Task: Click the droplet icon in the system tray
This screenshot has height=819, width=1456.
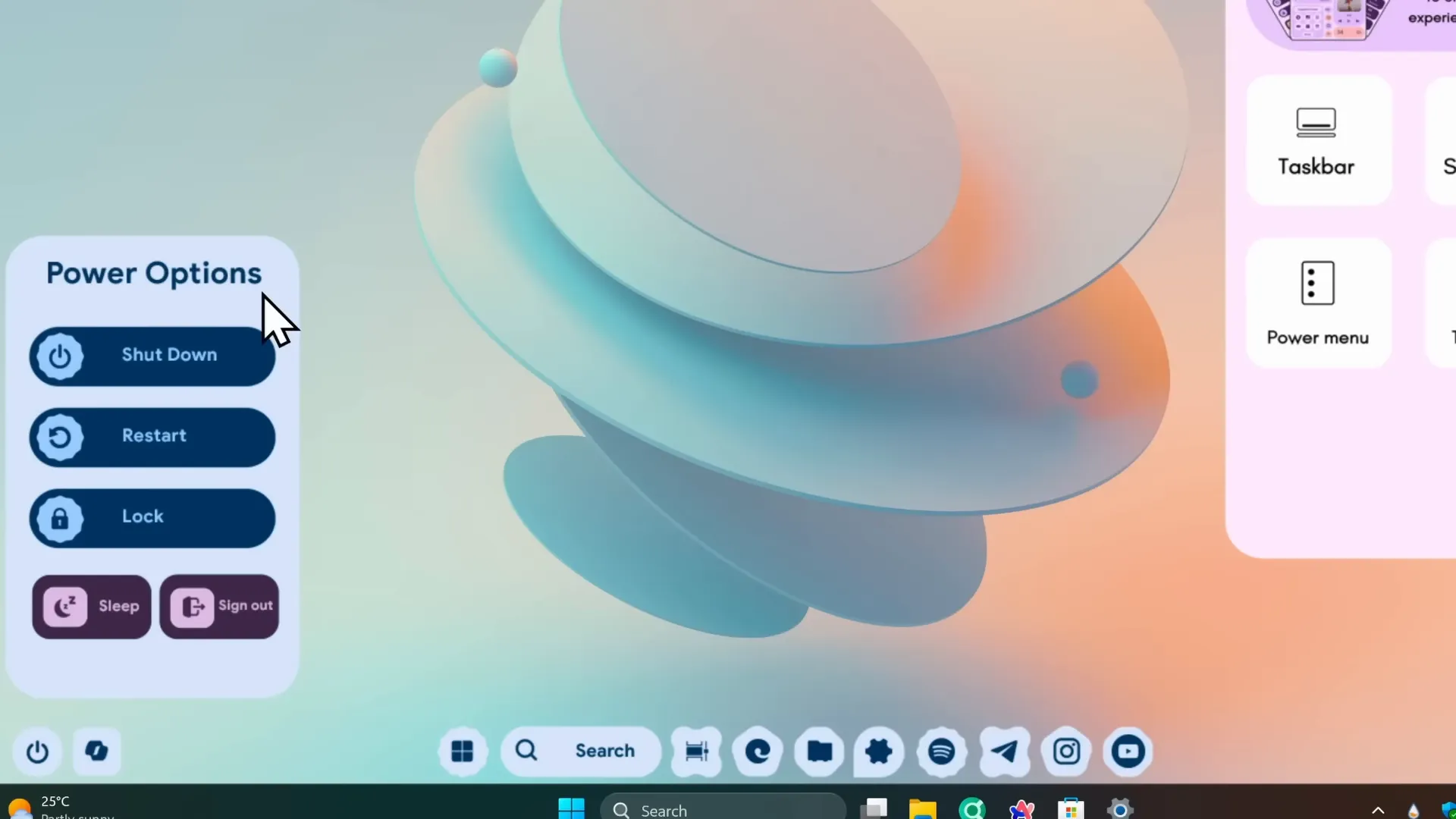Action: [1413, 810]
